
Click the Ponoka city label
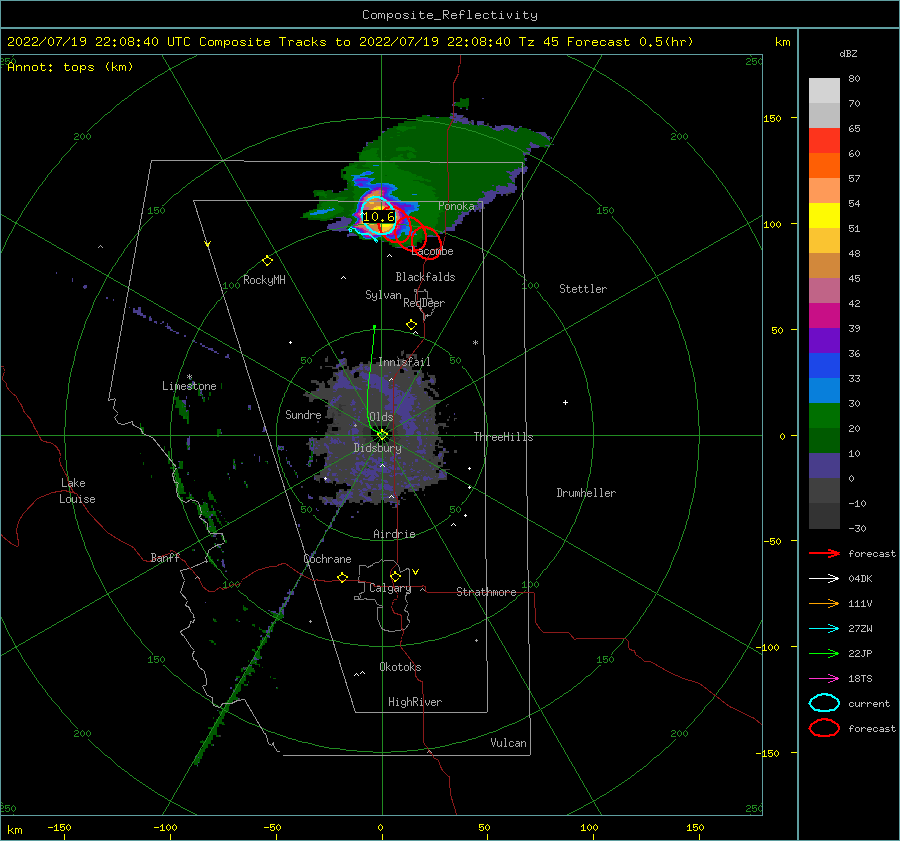(456, 206)
